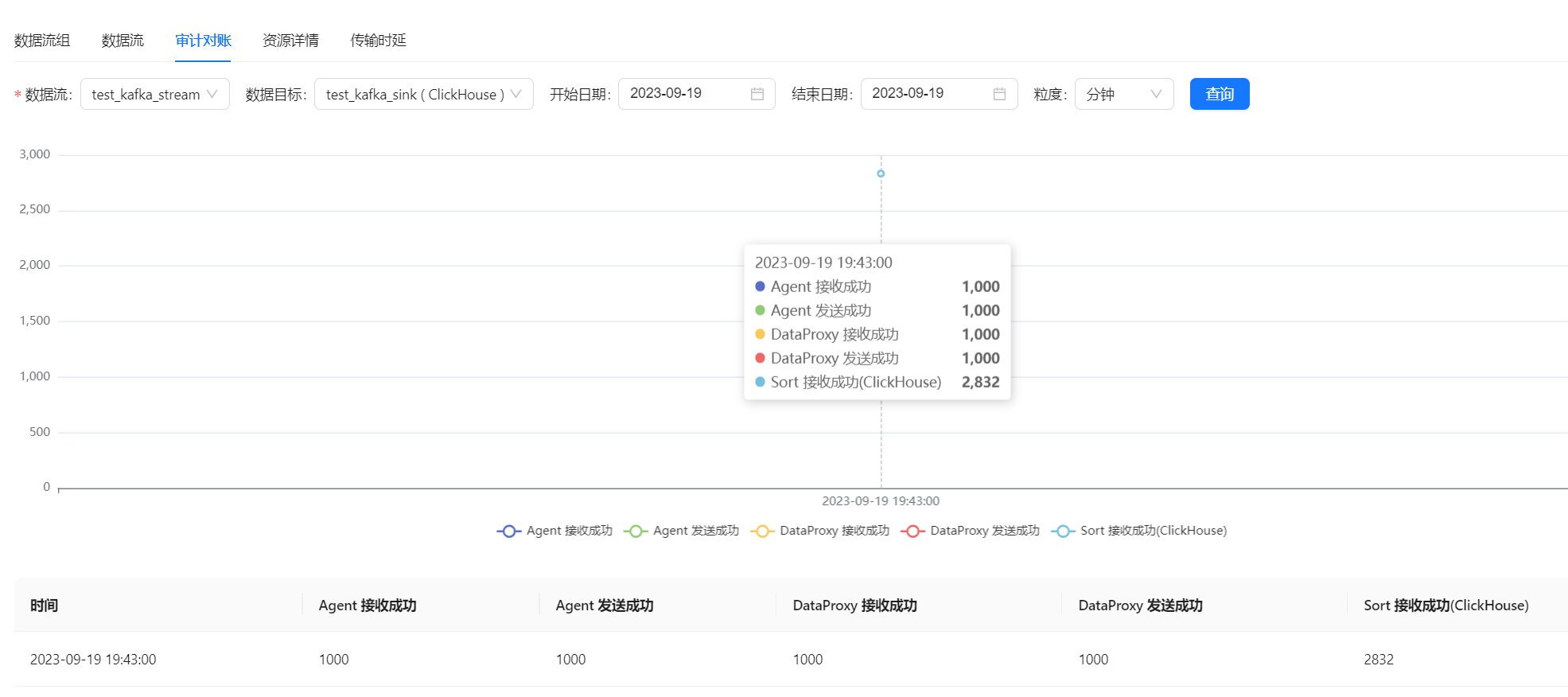Image resolution: width=1568 pixels, height=697 pixels.
Task: Toggle Agent 发送成功 legend series
Action: coord(681,531)
